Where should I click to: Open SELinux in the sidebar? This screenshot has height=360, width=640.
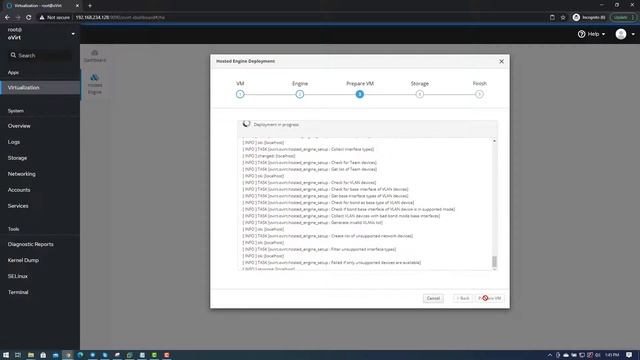click(x=18, y=276)
